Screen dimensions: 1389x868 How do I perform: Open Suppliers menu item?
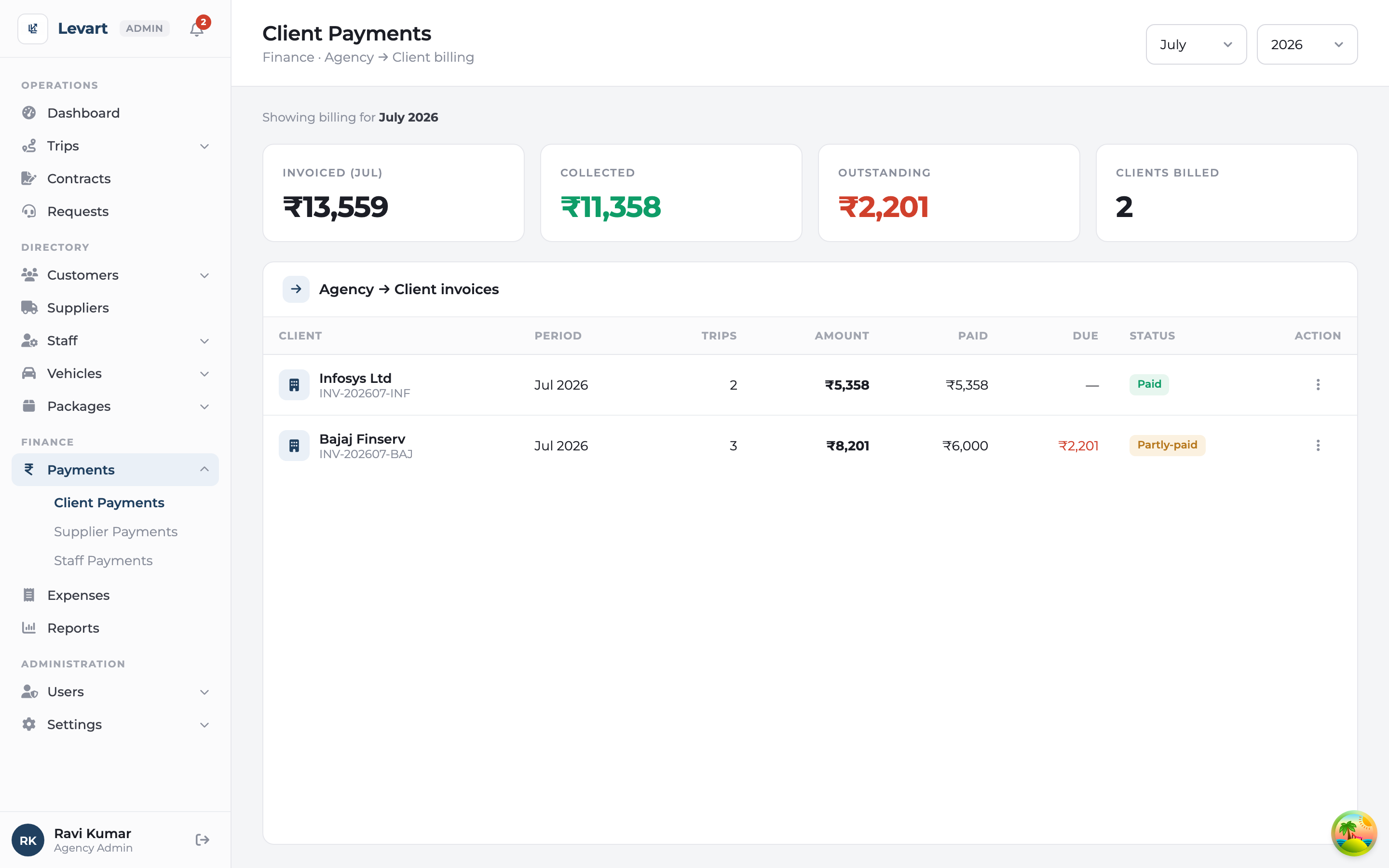tap(115, 308)
